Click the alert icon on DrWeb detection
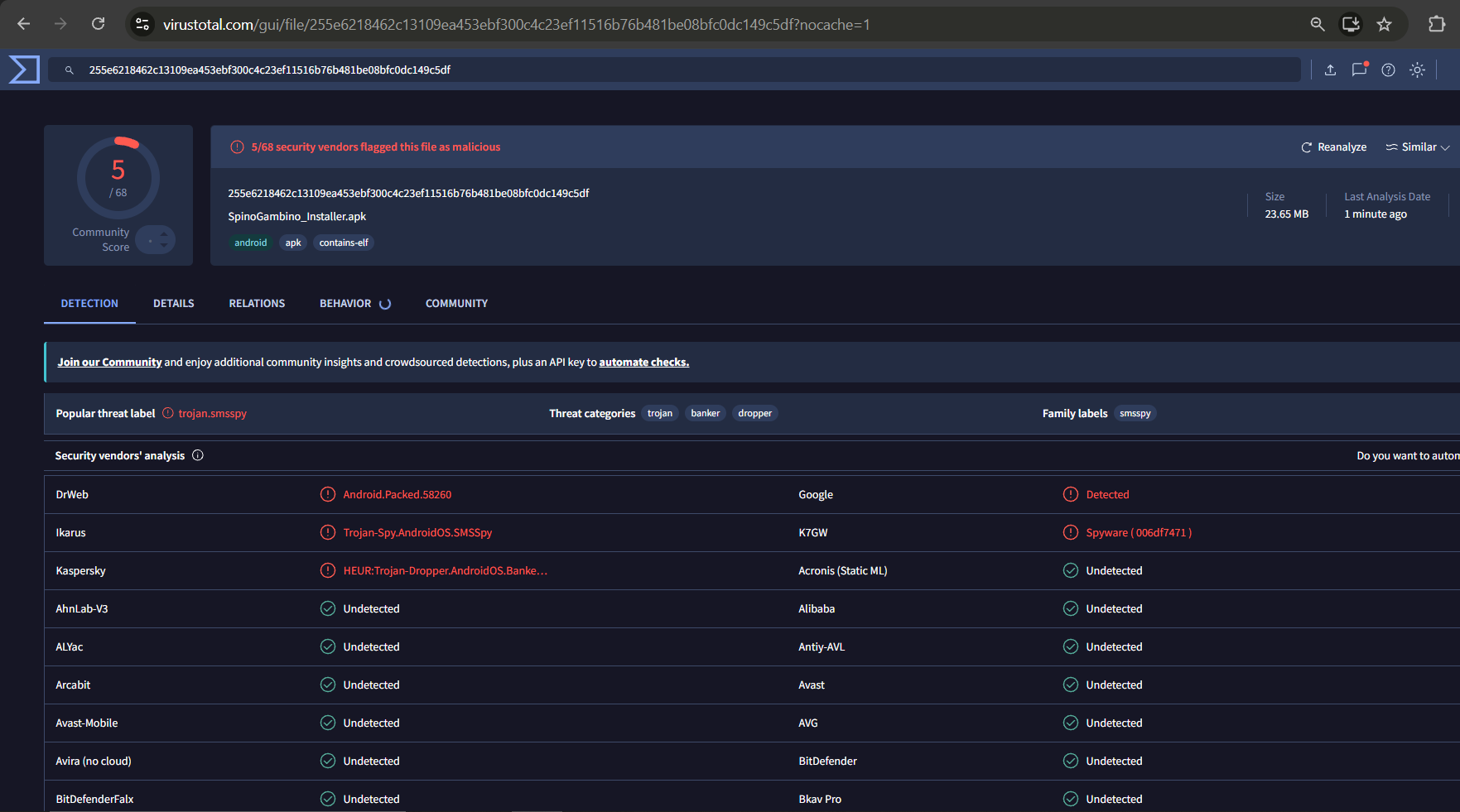 tap(328, 494)
